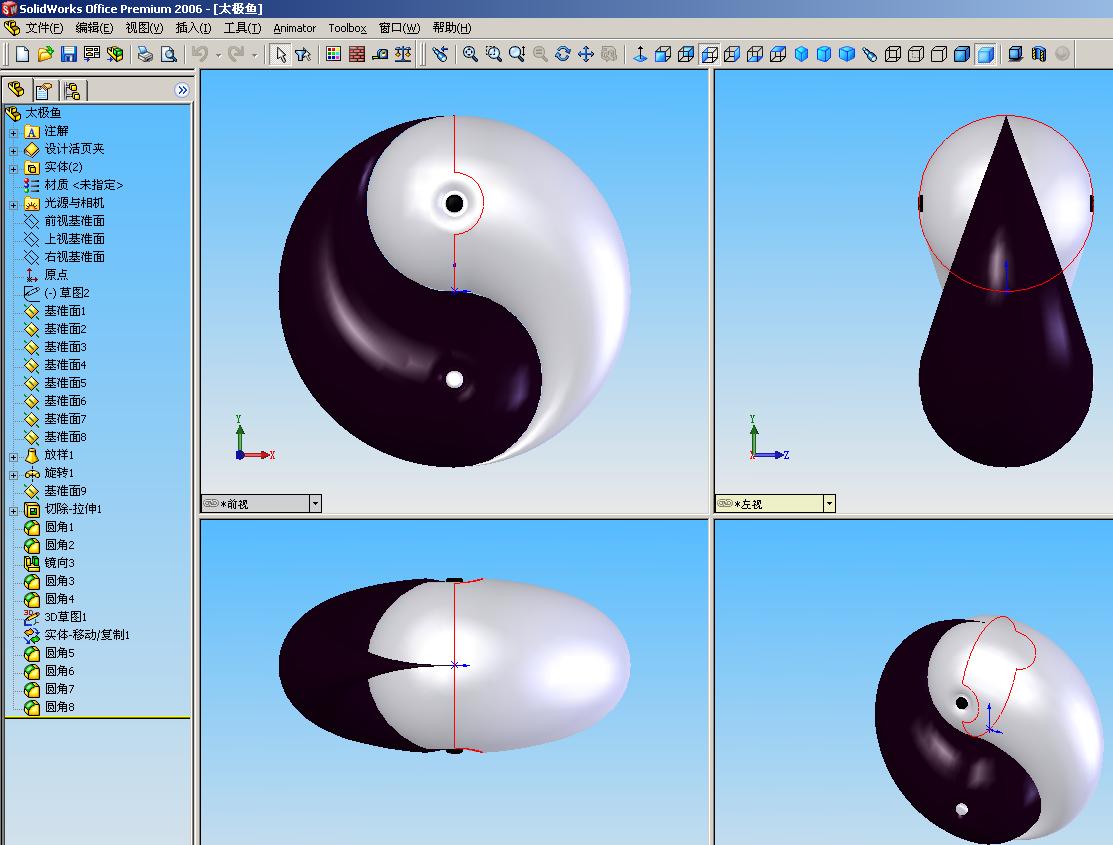Open Mass Properties scales tool

(403, 54)
